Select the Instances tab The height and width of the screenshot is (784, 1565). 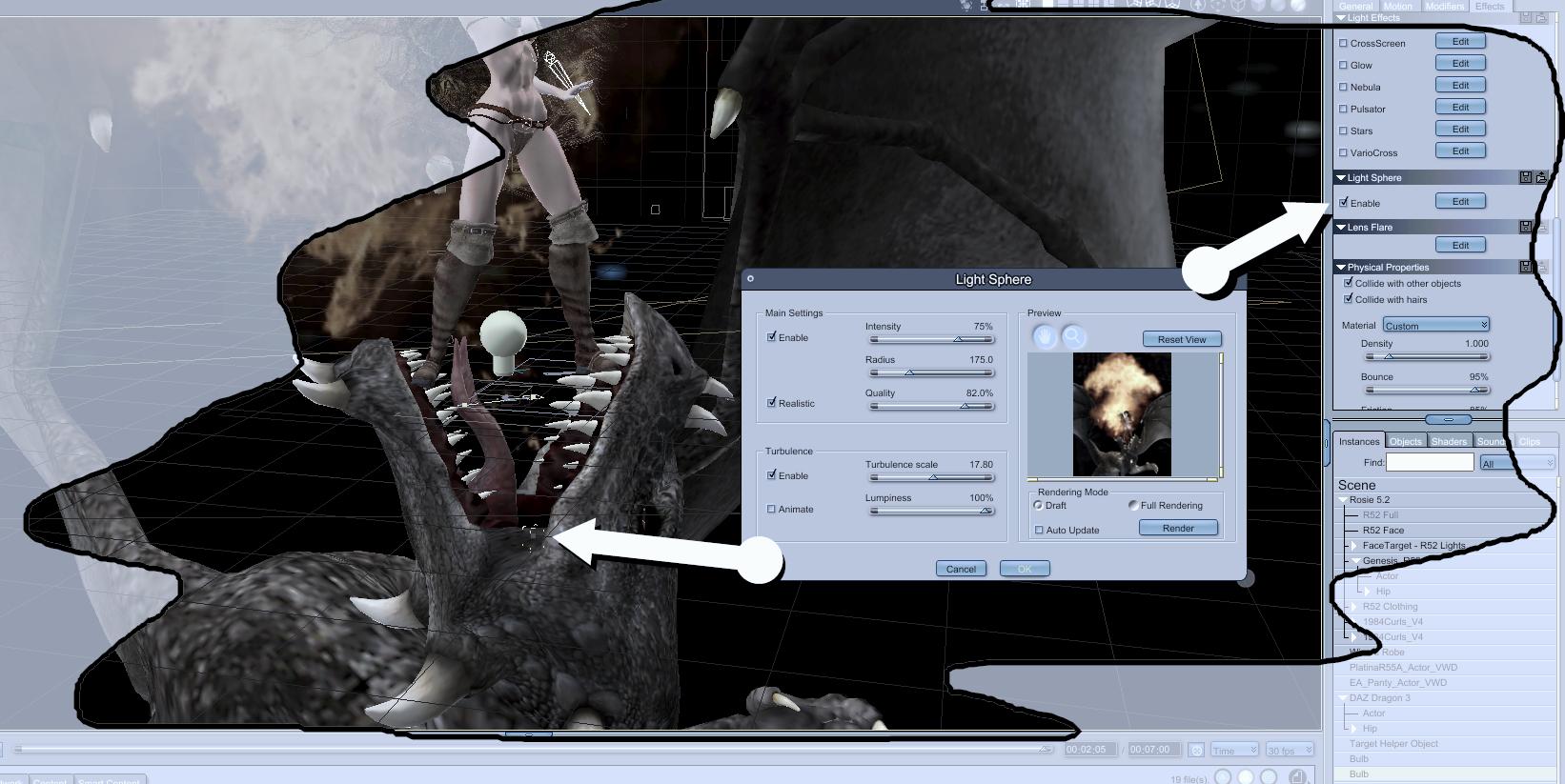pyautogui.click(x=1359, y=441)
